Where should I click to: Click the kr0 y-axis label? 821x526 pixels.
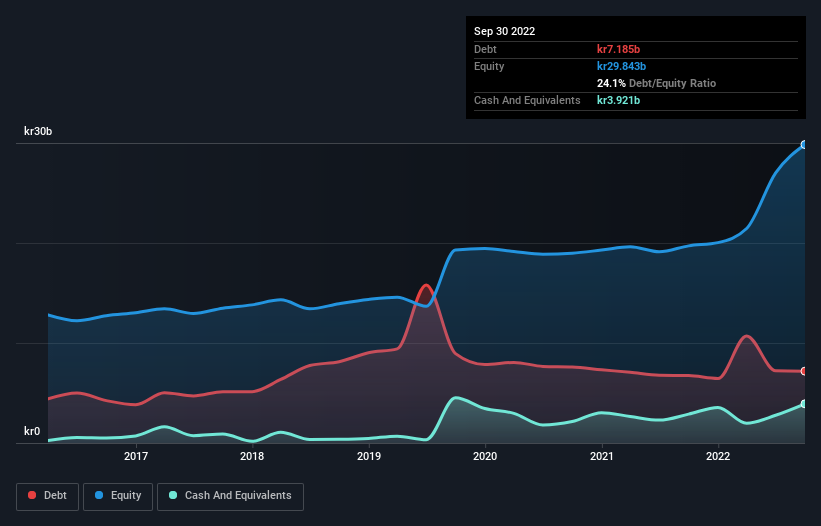click(32, 431)
